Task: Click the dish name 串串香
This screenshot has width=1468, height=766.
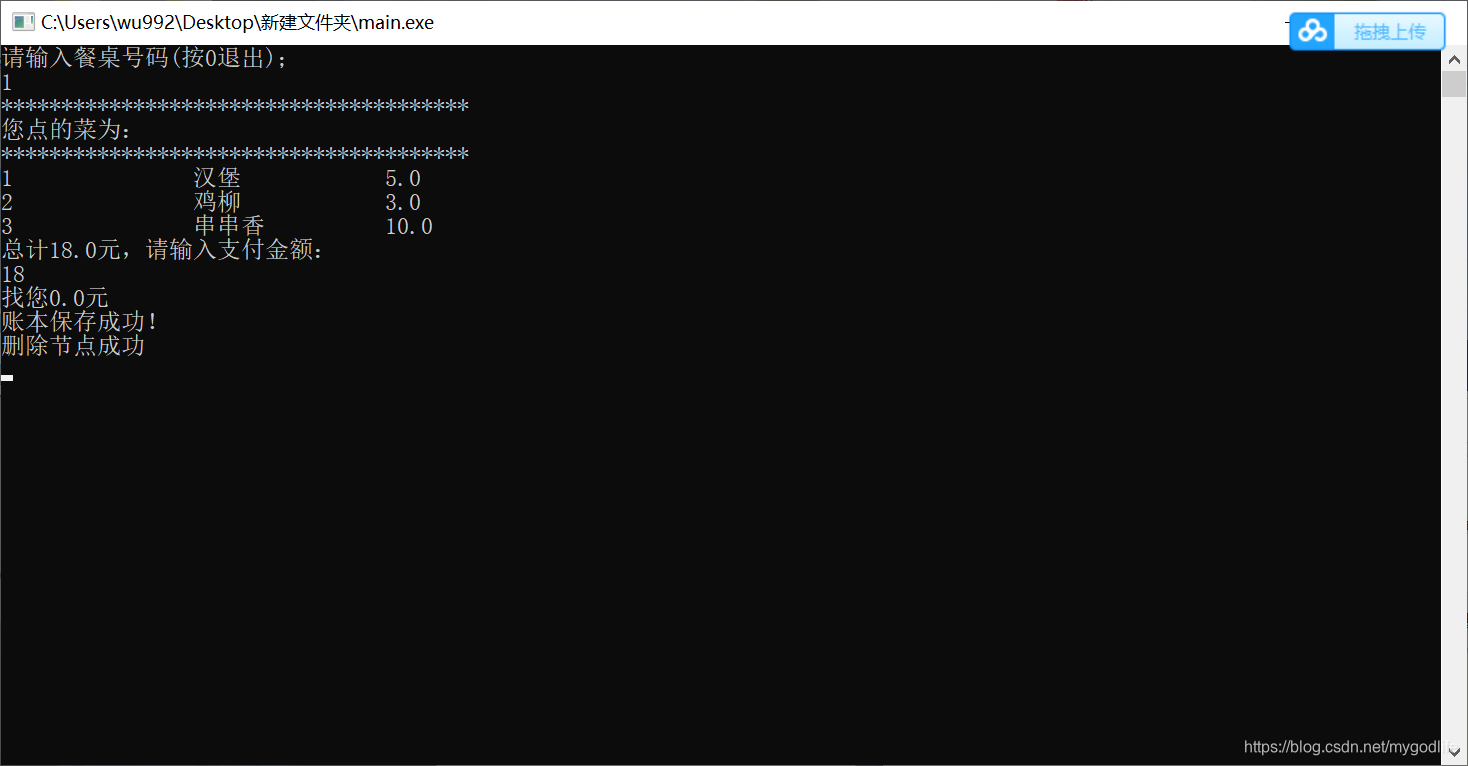Action: (229, 226)
